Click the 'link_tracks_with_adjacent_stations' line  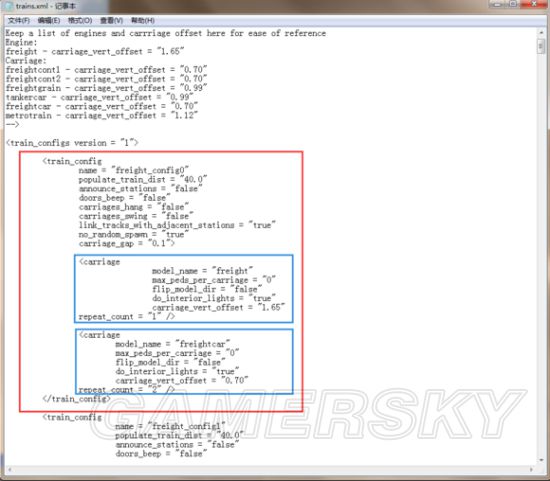click(177, 225)
